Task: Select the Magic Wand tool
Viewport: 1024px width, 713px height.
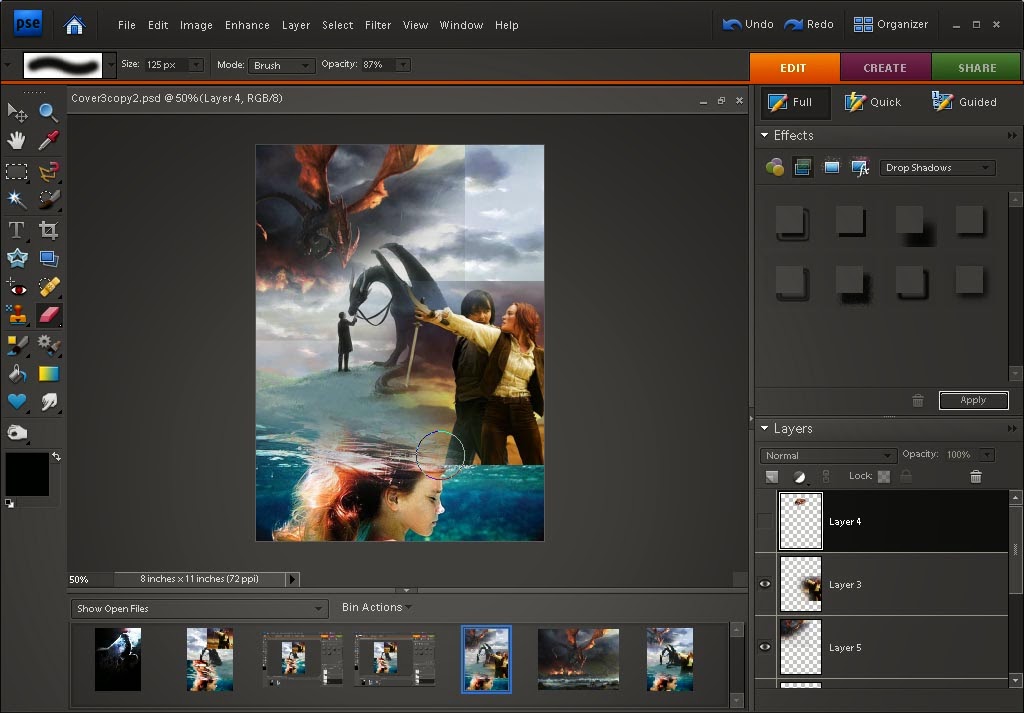Action: click(x=17, y=200)
